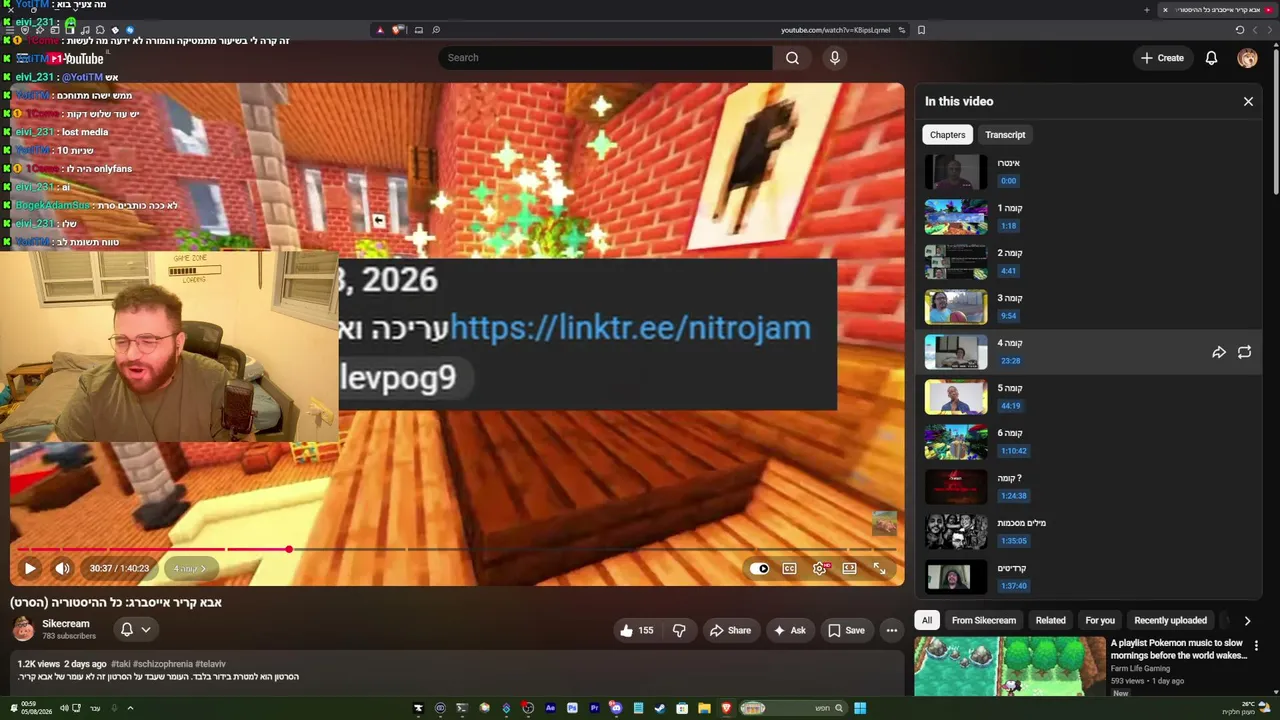Viewport: 1280px width, 720px height.
Task: Switch to theater mode
Action: [849, 569]
